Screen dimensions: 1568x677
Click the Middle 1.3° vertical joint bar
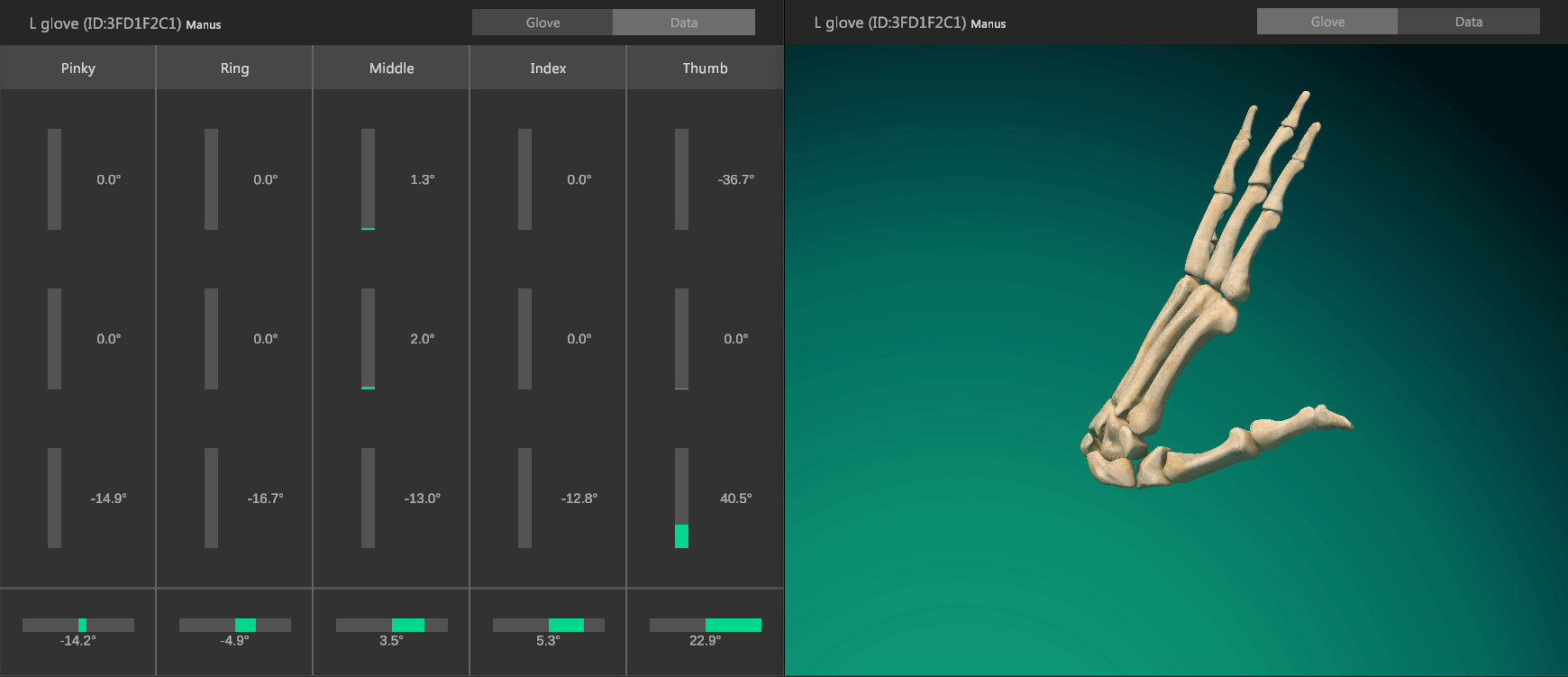pos(368,179)
